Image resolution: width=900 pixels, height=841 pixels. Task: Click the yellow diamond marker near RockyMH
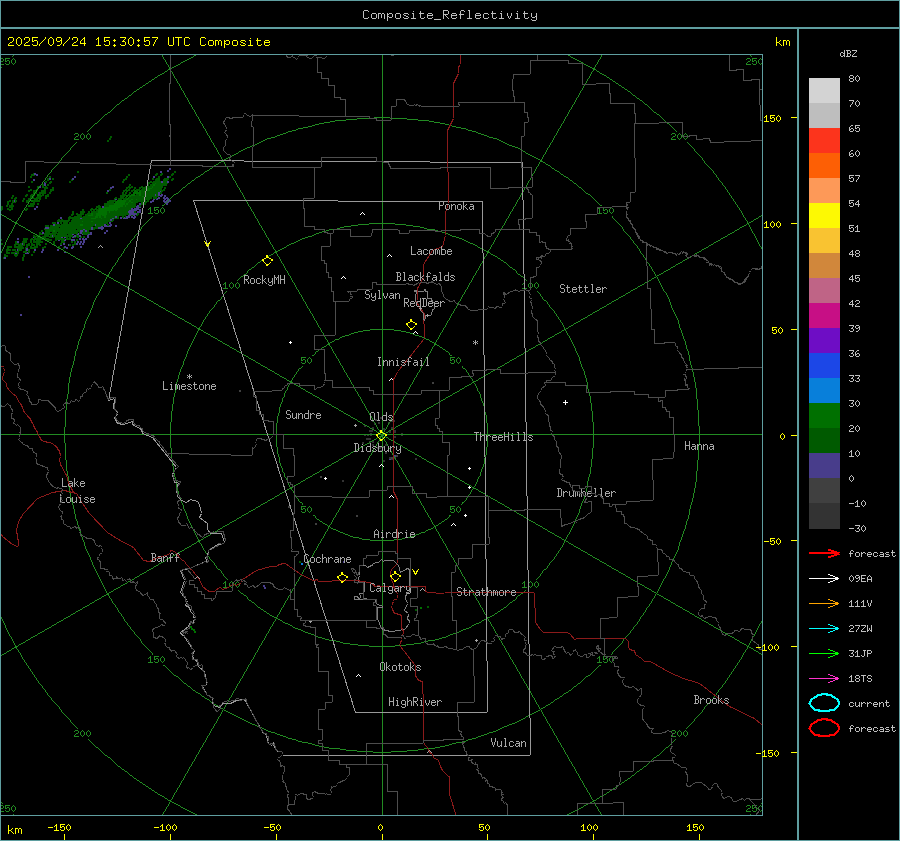[267, 260]
